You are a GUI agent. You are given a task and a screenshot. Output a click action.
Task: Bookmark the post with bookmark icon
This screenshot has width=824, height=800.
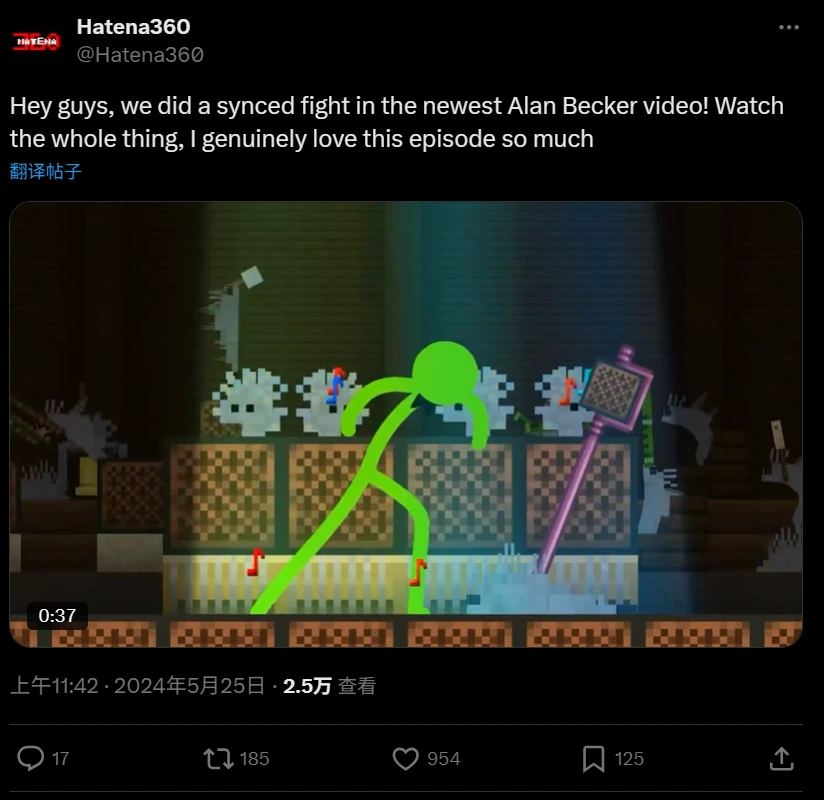click(x=593, y=759)
